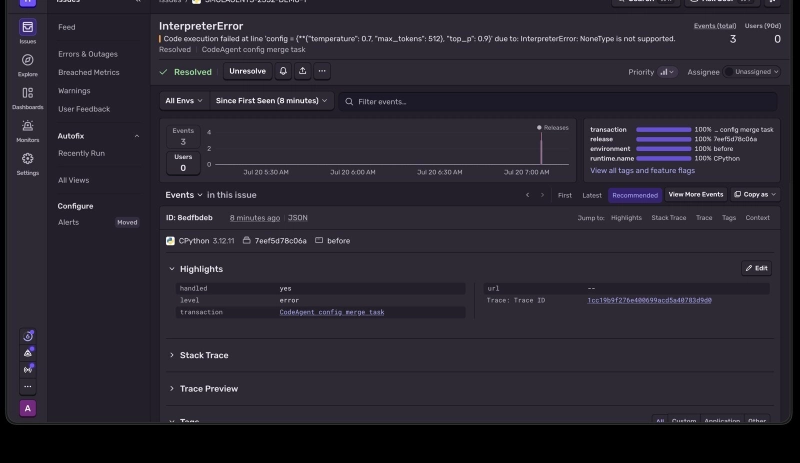Open the three-dot more actions button
800x463 pixels.
pyautogui.click(x=322, y=71)
